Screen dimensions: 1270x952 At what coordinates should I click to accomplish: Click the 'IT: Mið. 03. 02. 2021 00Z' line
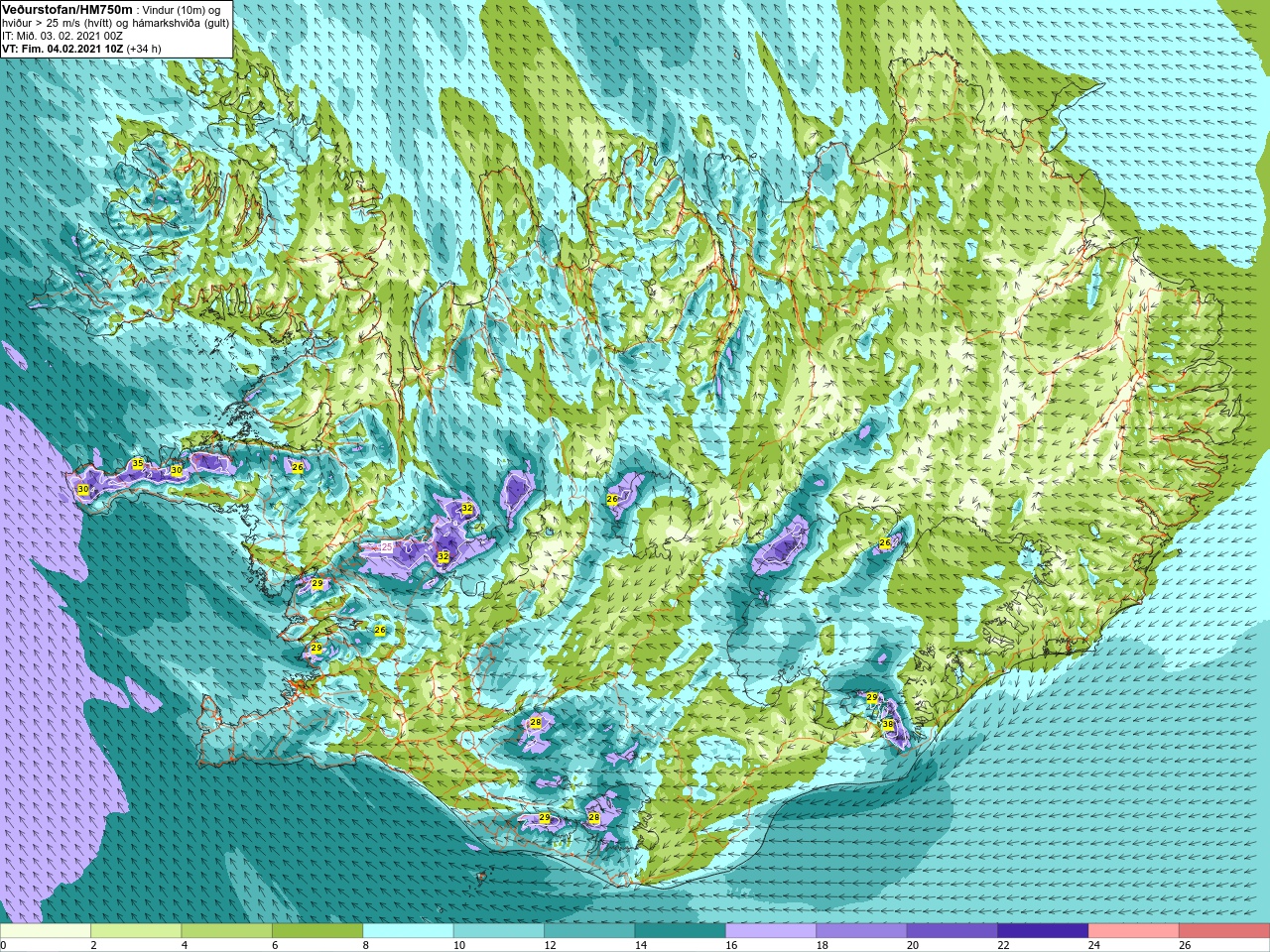62,36
